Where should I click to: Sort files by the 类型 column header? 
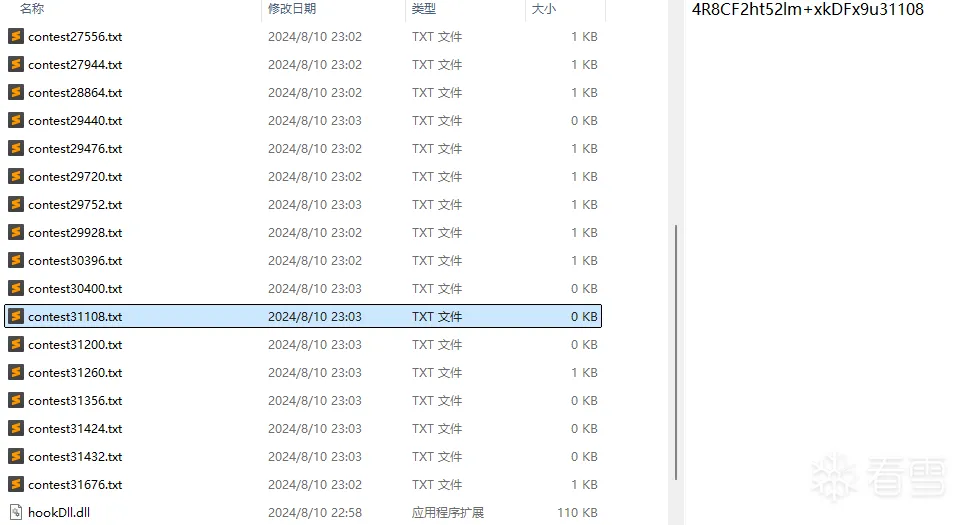pos(424,9)
